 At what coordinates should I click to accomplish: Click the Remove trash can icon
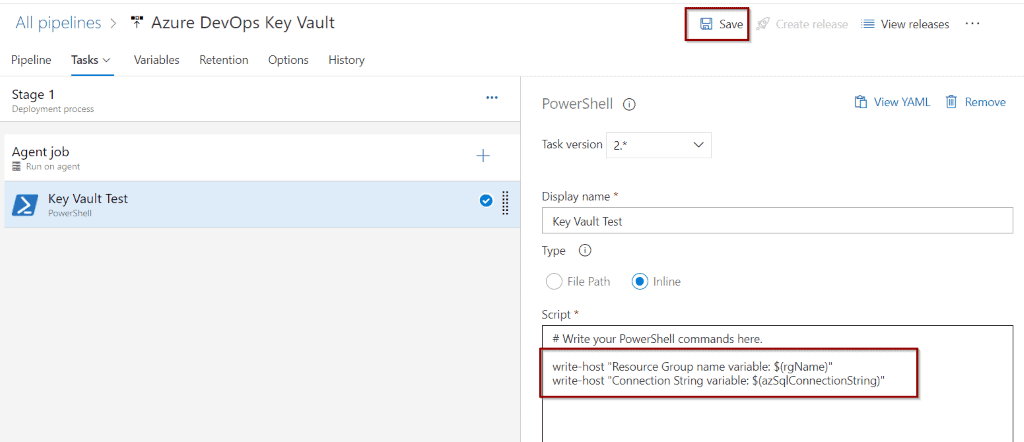[952, 102]
